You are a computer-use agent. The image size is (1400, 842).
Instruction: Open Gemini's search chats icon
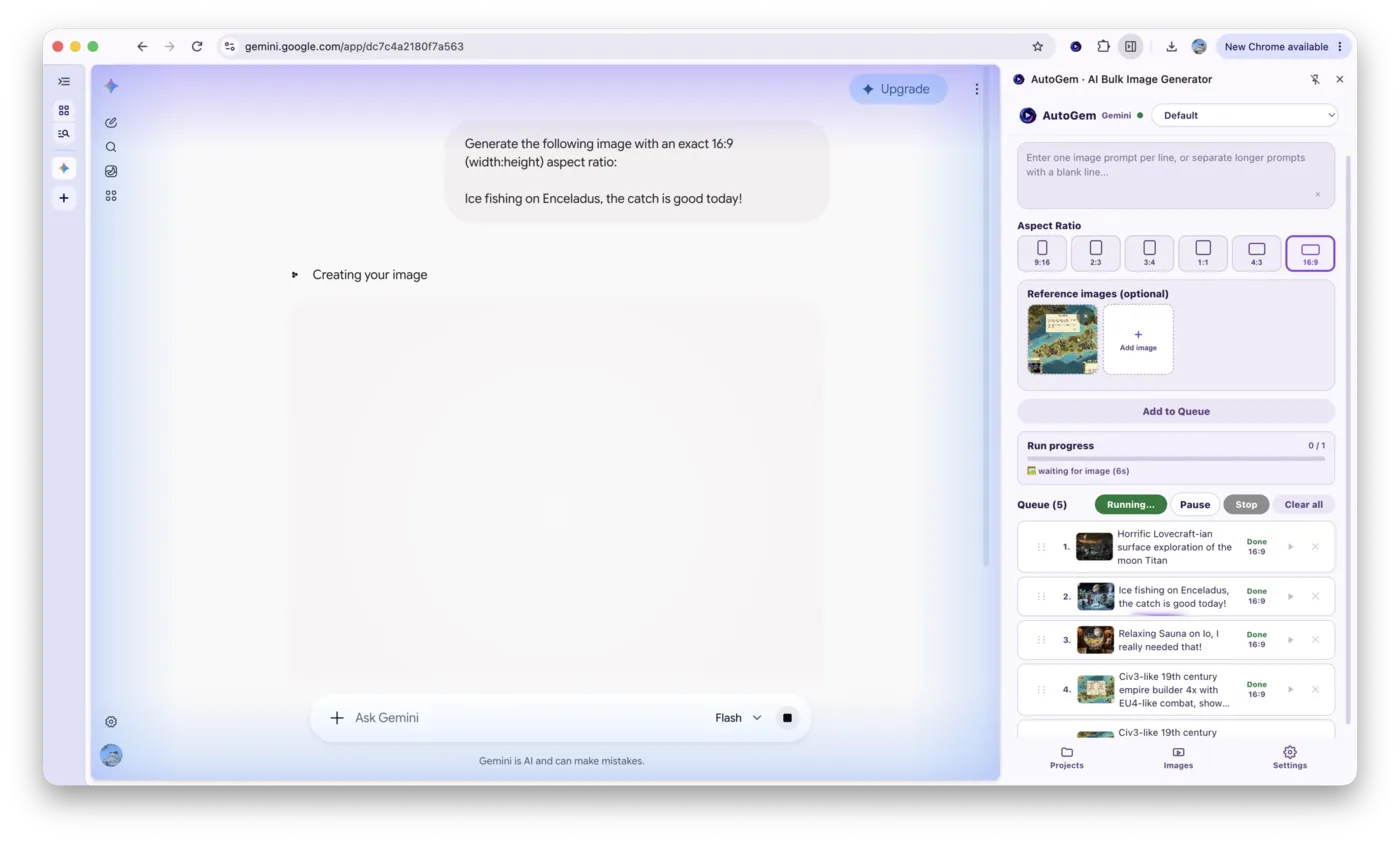tap(111, 147)
